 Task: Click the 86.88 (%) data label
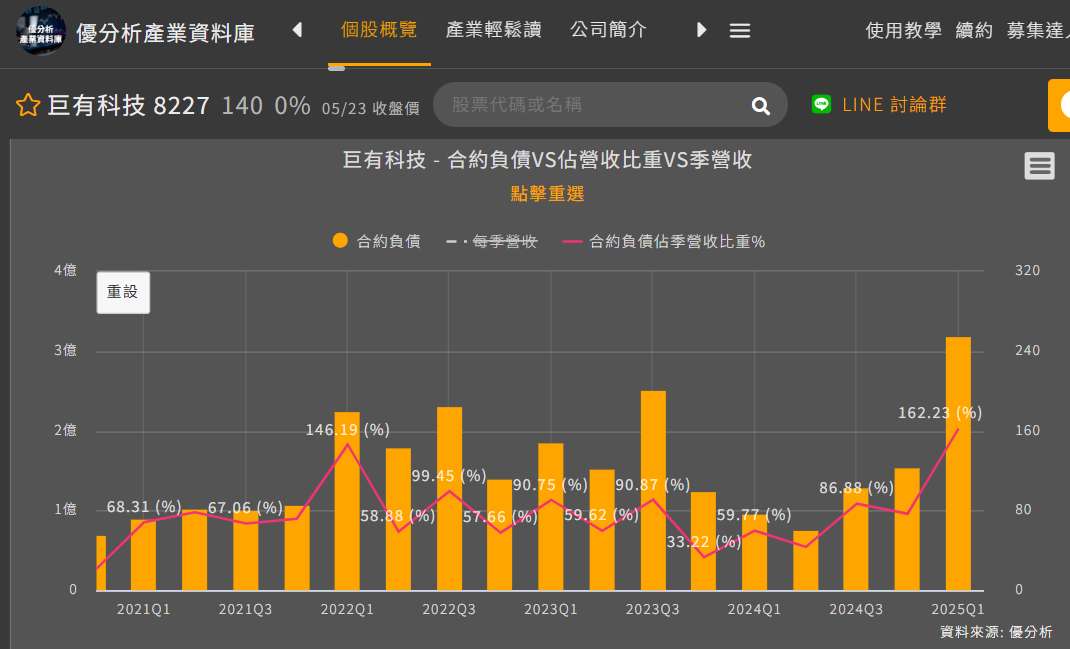[856, 488]
